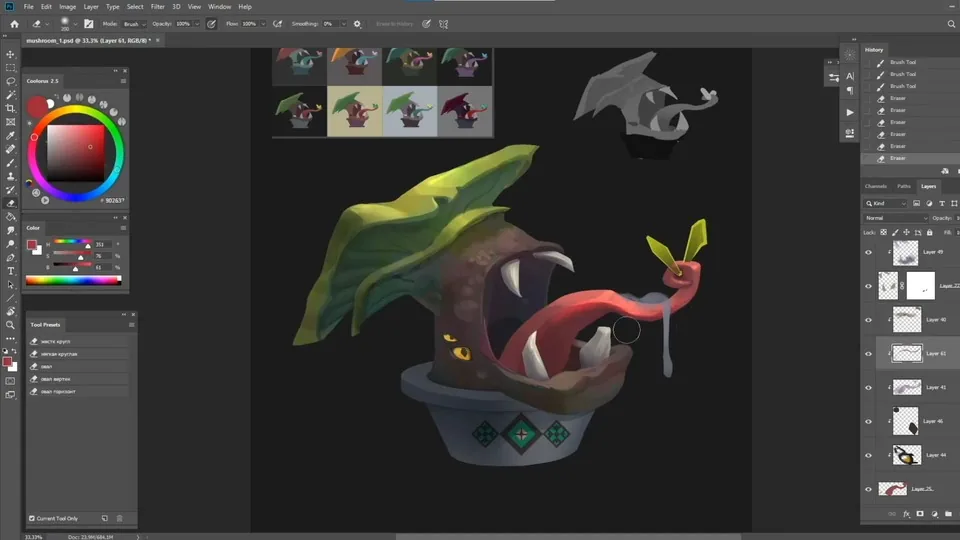
Task: Select the Line tool
Action: (x=10, y=298)
